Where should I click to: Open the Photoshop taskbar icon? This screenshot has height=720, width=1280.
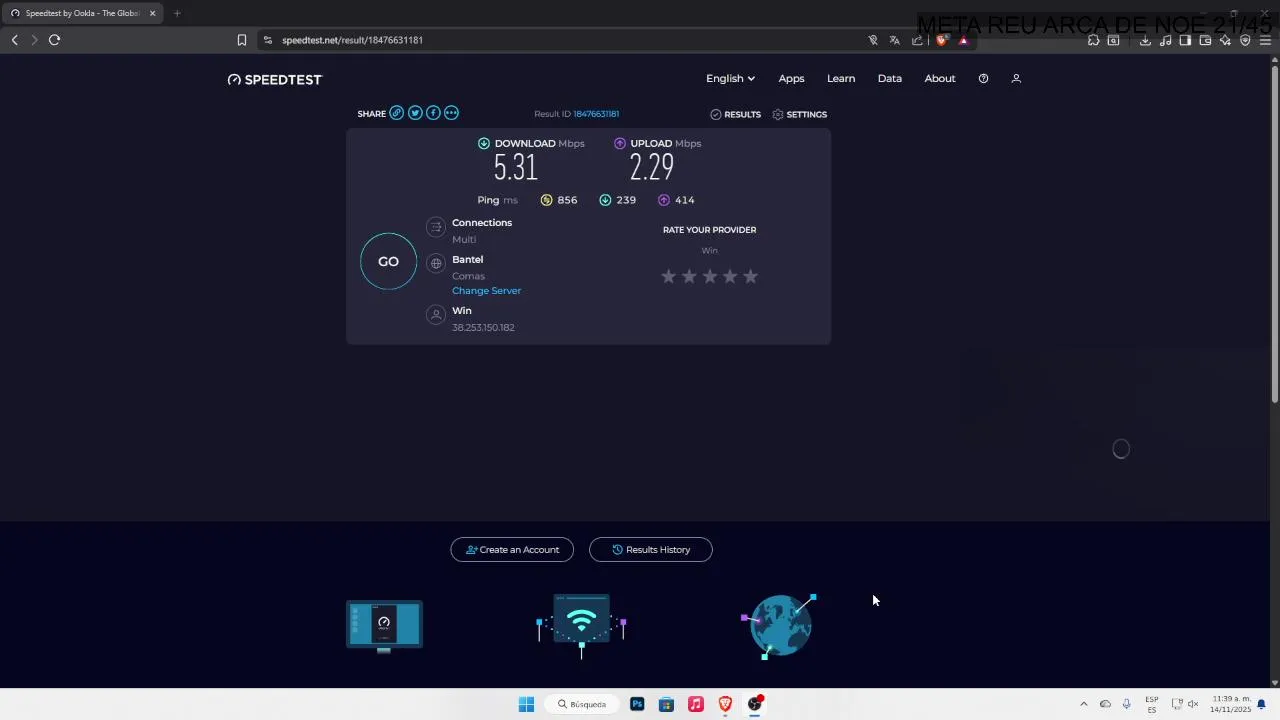pyautogui.click(x=637, y=704)
